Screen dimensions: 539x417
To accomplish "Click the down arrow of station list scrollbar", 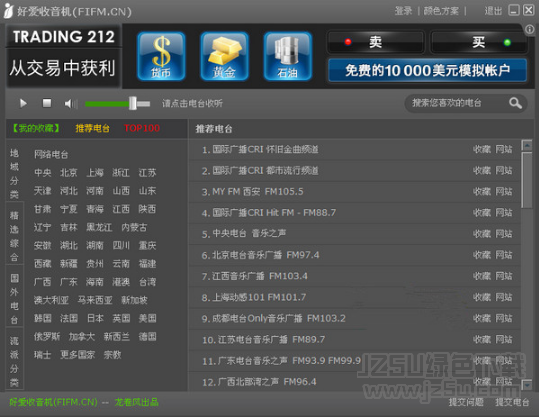I will coord(527,385).
